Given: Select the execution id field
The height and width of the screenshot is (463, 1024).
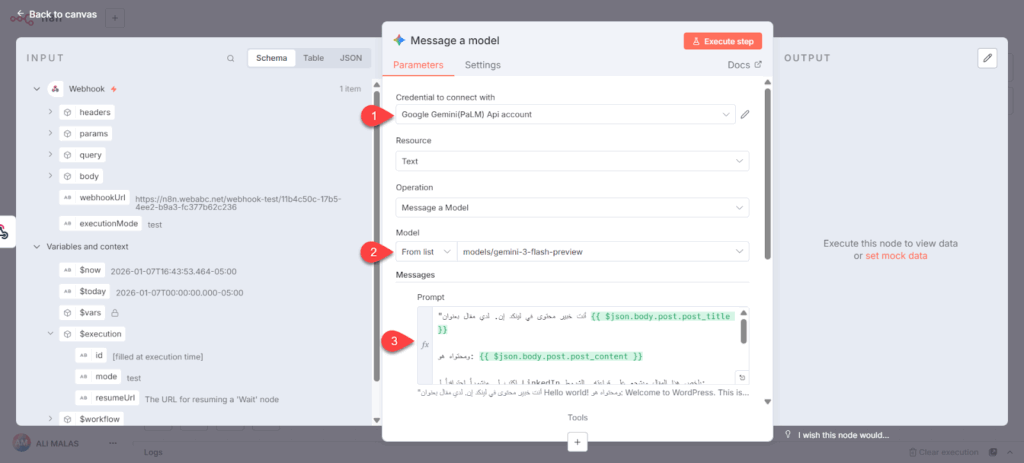Looking at the screenshot, I should pos(91,356).
